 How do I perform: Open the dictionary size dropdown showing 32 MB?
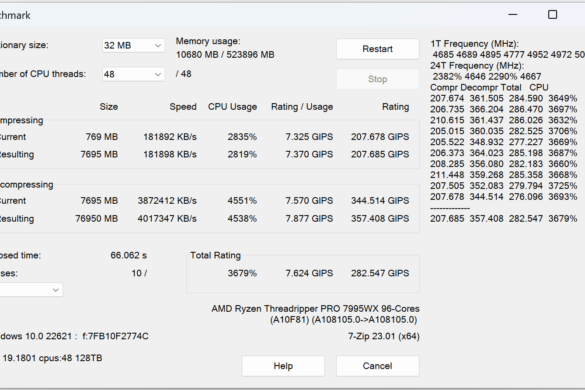133,46
